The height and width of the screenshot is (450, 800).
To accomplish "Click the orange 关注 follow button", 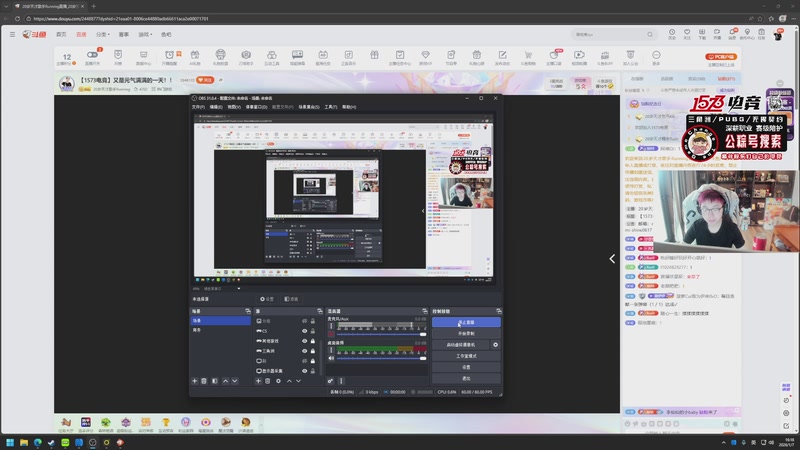I will [205, 80].
